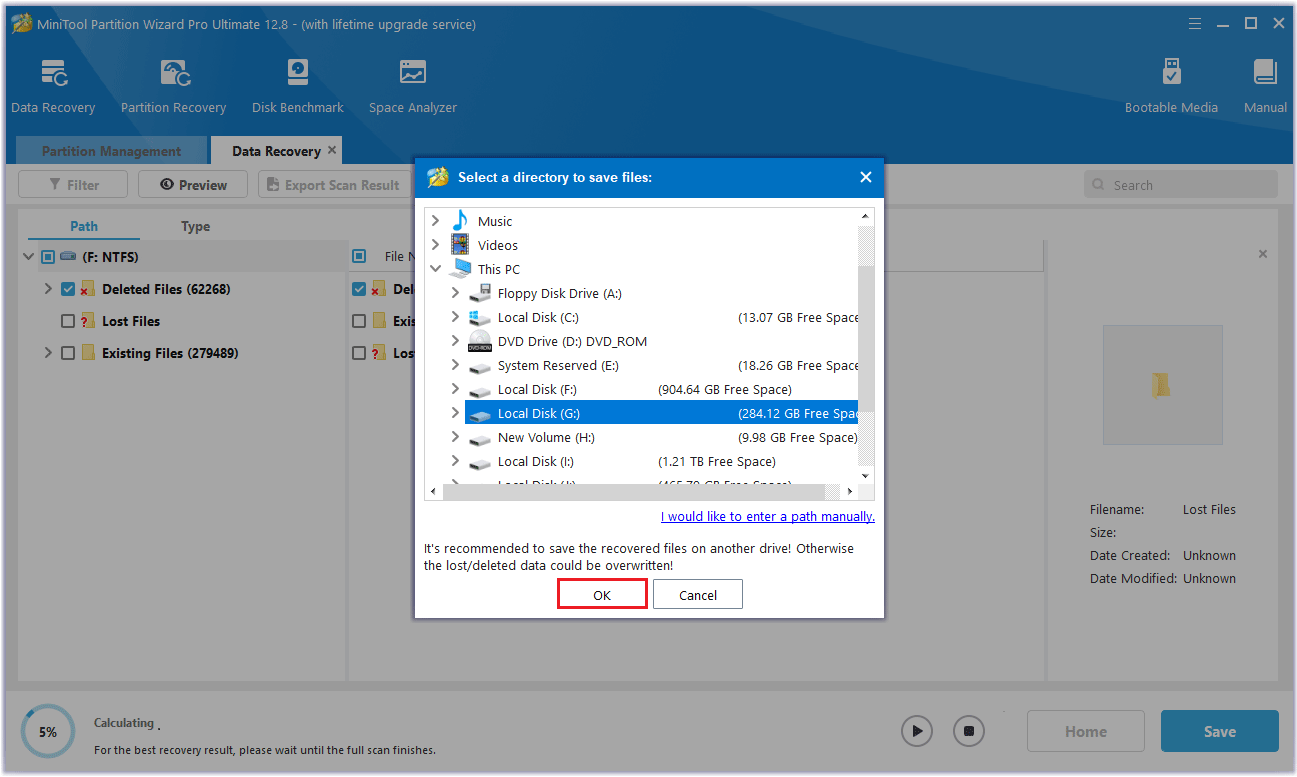Image resolution: width=1297 pixels, height=777 pixels.
Task: Select DVD Drive (D:) disc icon
Action: (x=481, y=341)
